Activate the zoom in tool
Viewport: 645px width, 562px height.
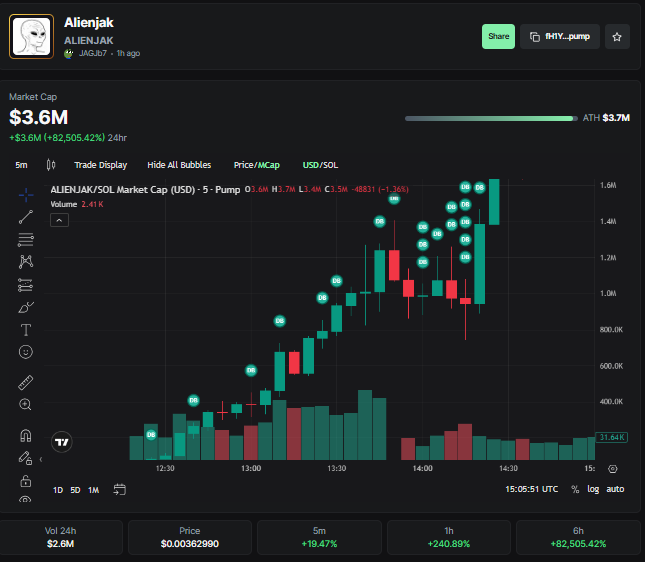[x=26, y=405]
